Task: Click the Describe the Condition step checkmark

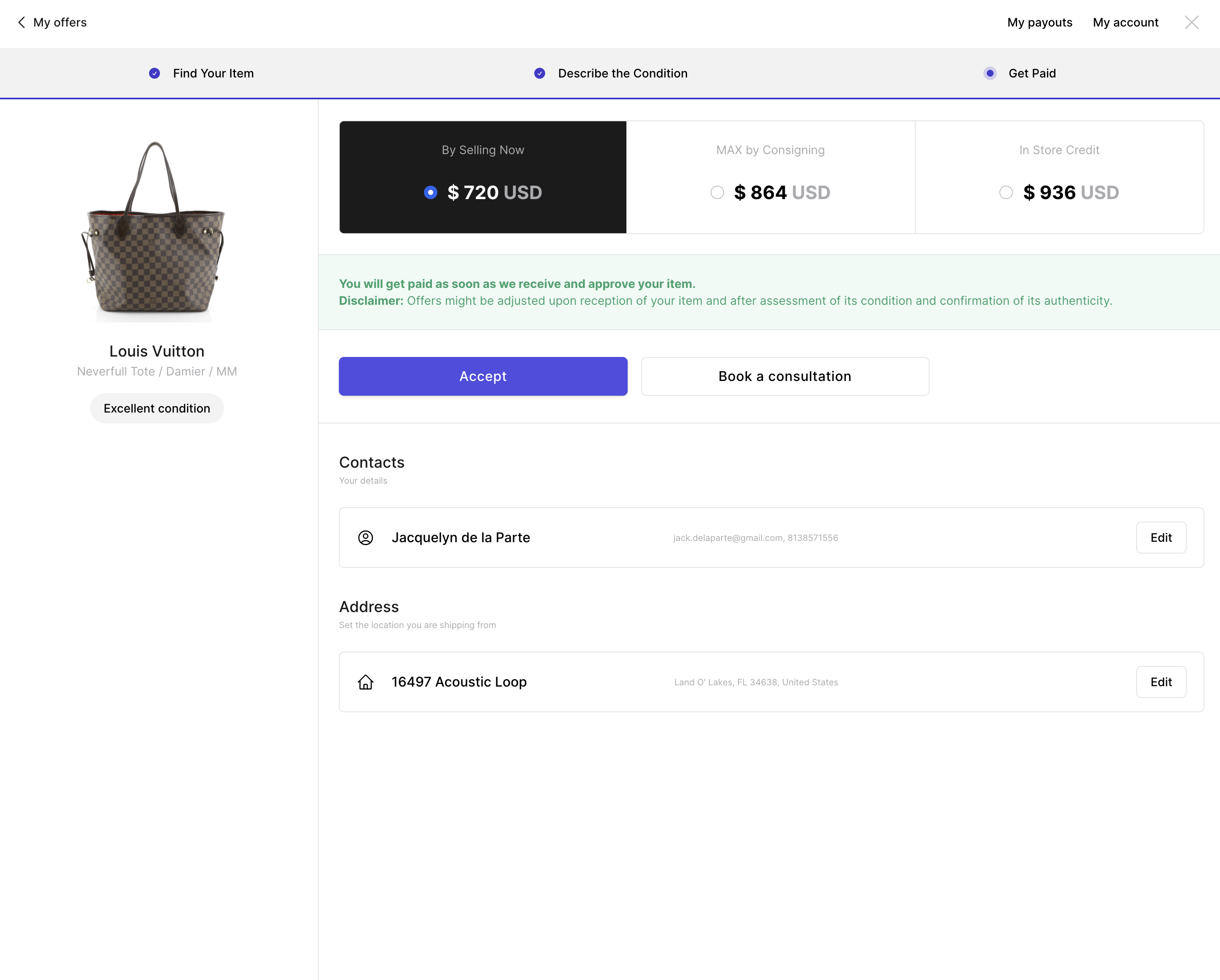Action: 539,74
